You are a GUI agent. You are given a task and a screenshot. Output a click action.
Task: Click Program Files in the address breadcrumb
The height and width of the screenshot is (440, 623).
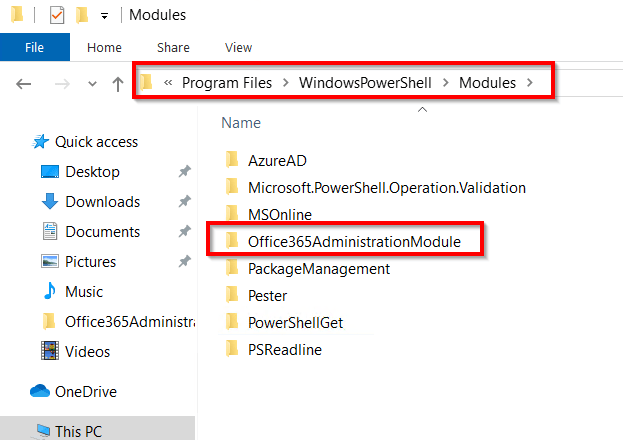(x=229, y=83)
